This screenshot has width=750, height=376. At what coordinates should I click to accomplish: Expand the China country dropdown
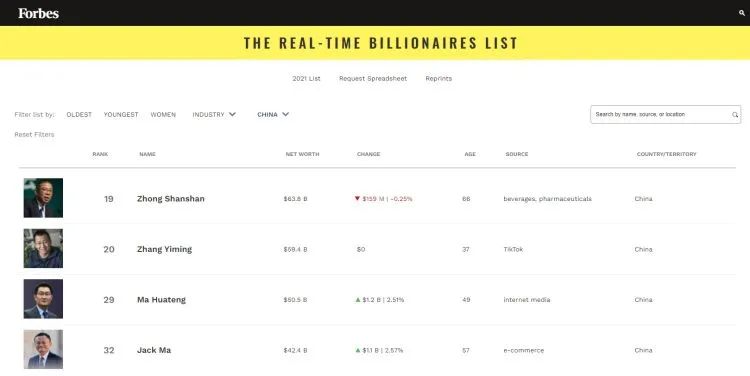[273, 115]
